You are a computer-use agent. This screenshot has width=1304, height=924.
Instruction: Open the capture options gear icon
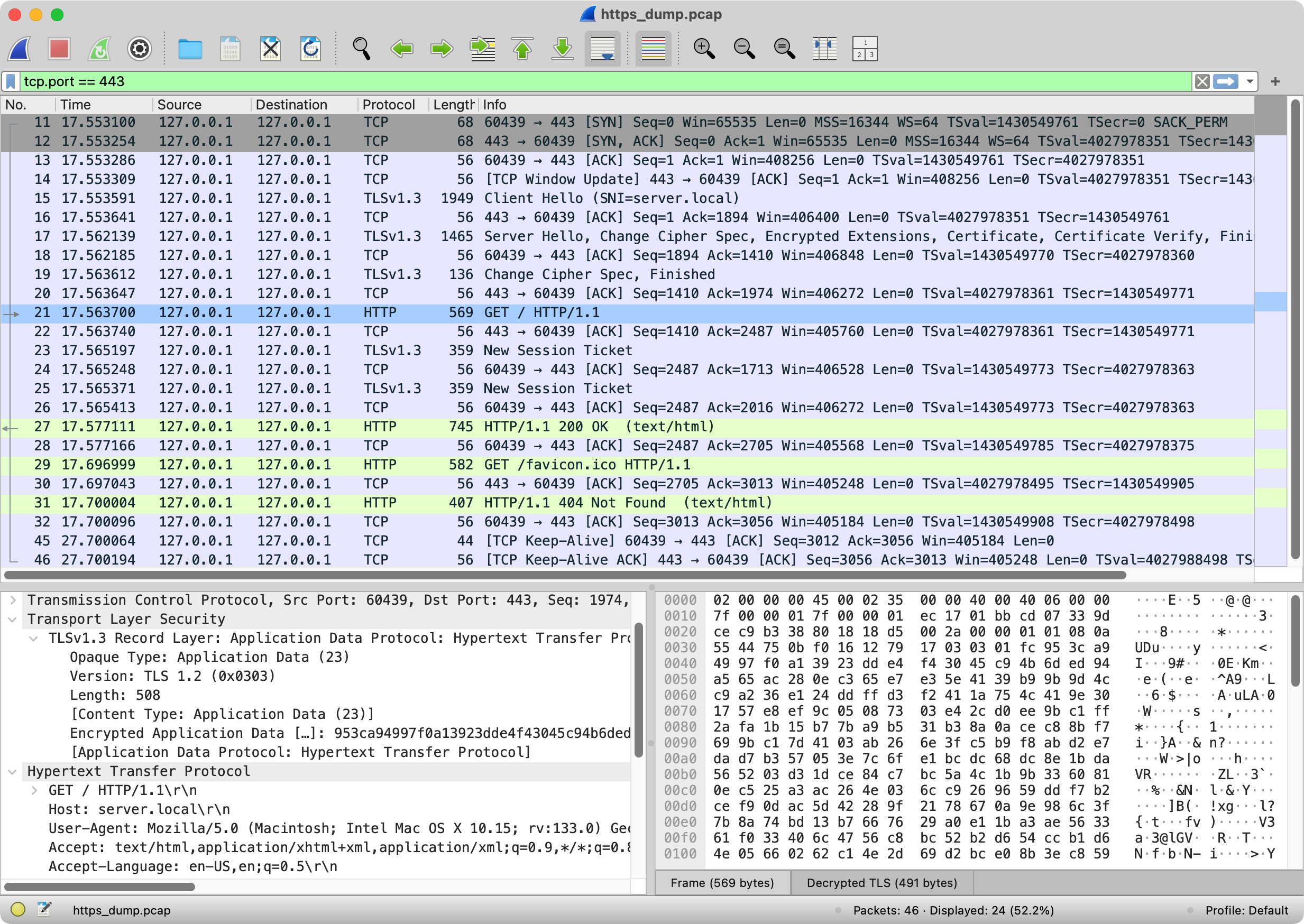(140, 48)
